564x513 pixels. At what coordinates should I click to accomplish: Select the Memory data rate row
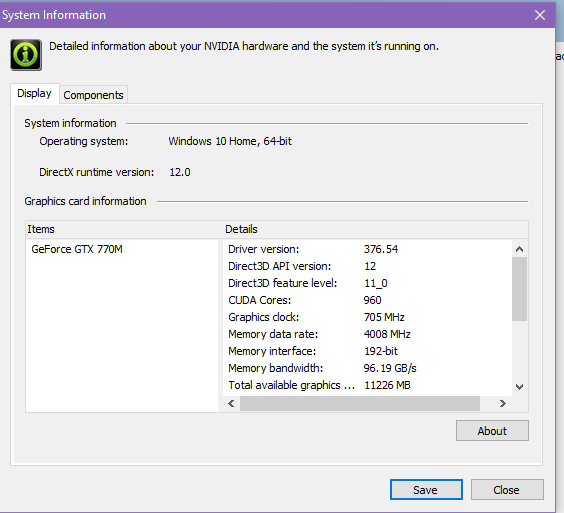[367, 334]
